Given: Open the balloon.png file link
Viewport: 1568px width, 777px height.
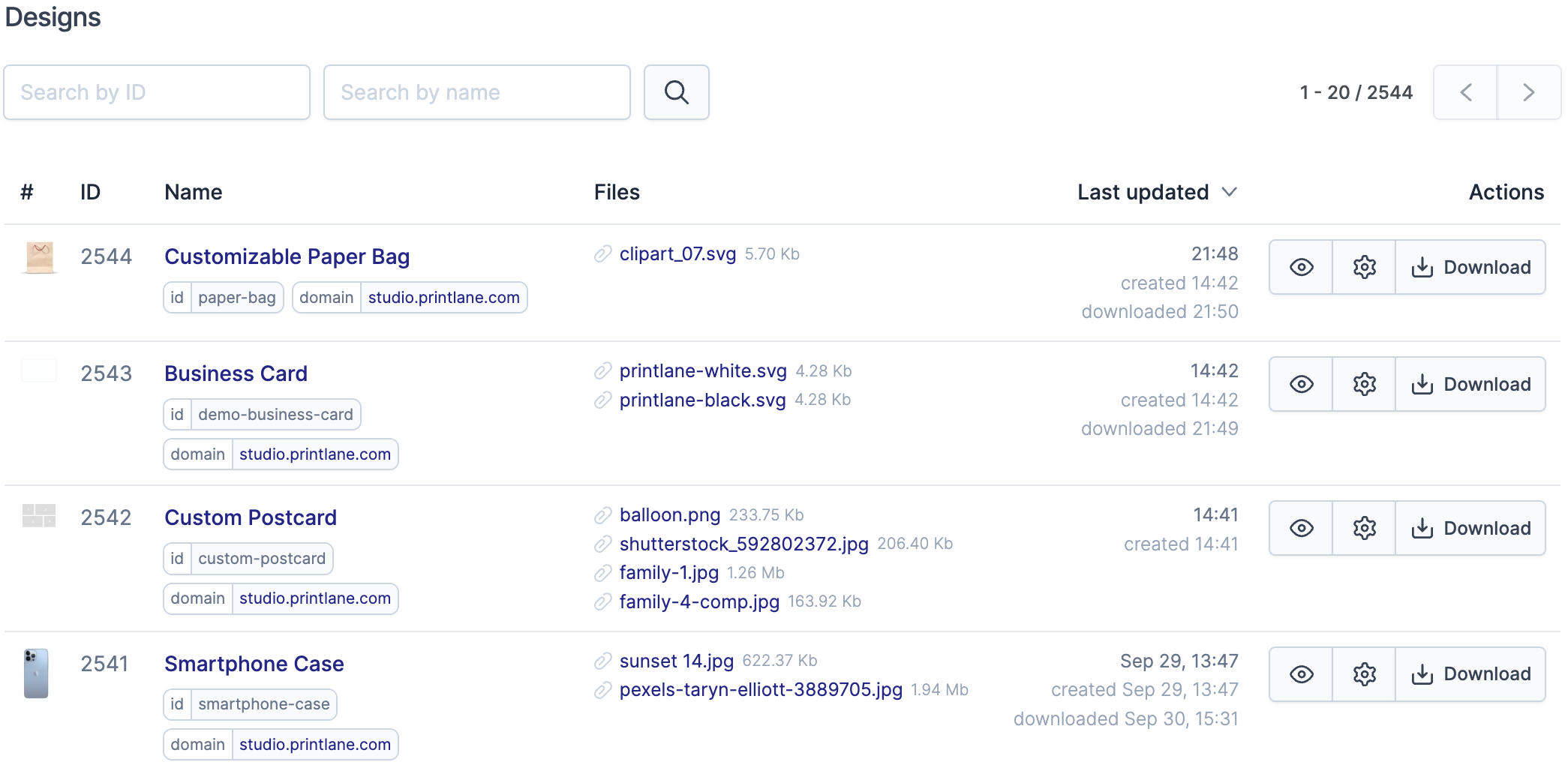Looking at the screenshot, I should (x=669, y=515).
